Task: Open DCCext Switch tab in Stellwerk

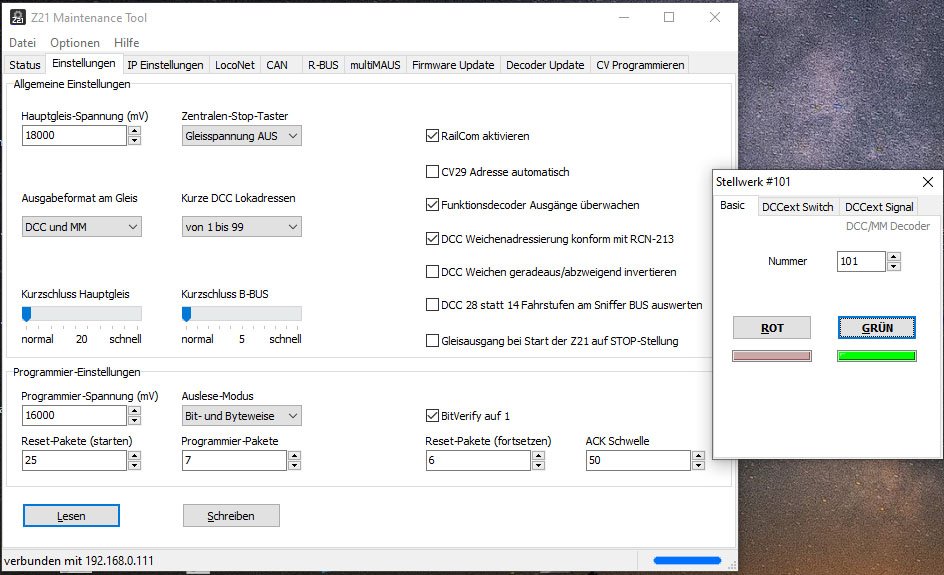Action: pyautogui.click(x=797, y=207)
